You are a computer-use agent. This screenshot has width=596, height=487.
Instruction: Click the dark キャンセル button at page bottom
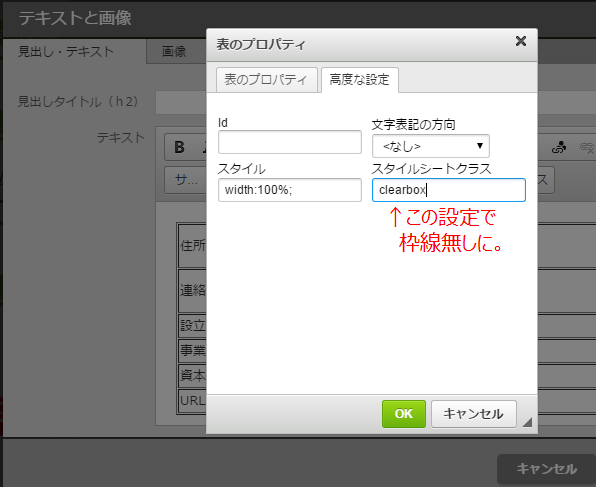(x=546, y=469)
